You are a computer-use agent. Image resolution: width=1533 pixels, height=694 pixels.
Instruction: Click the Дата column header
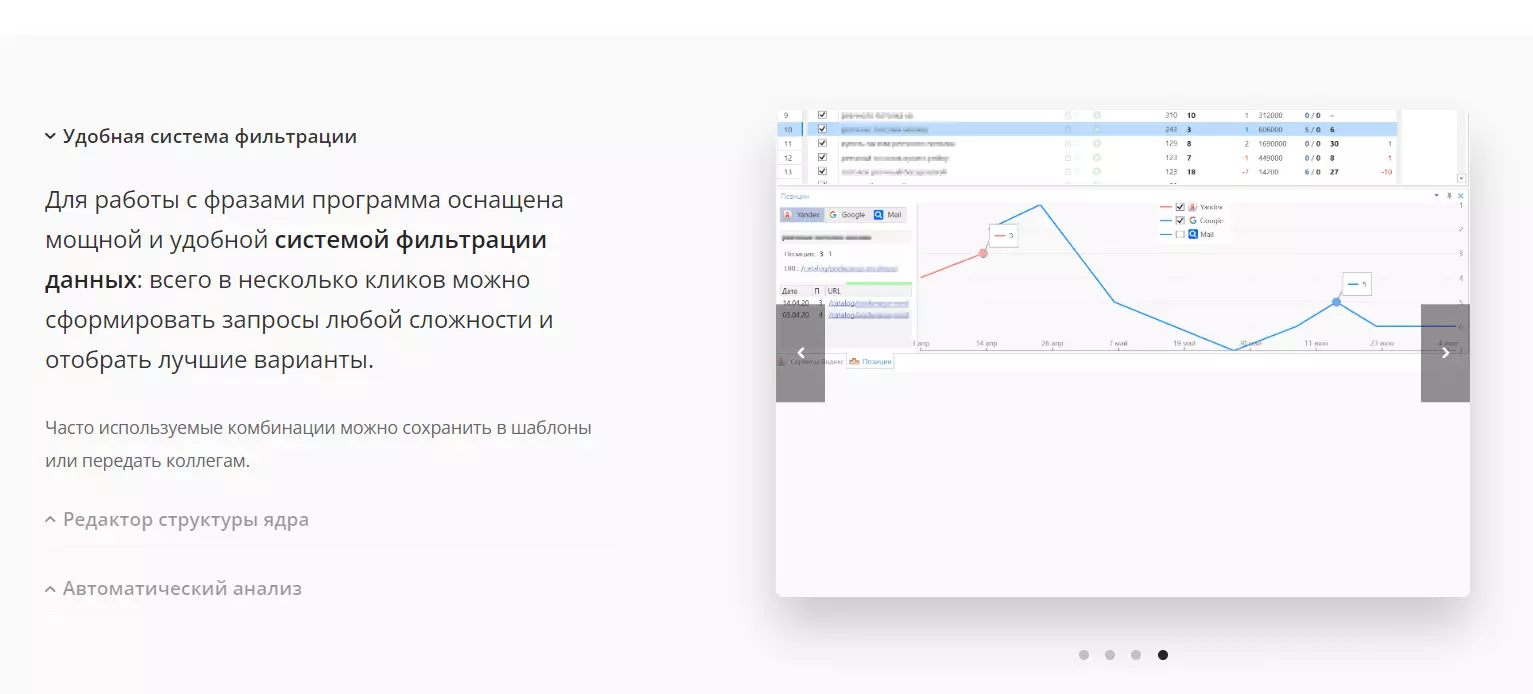(795, 291)
